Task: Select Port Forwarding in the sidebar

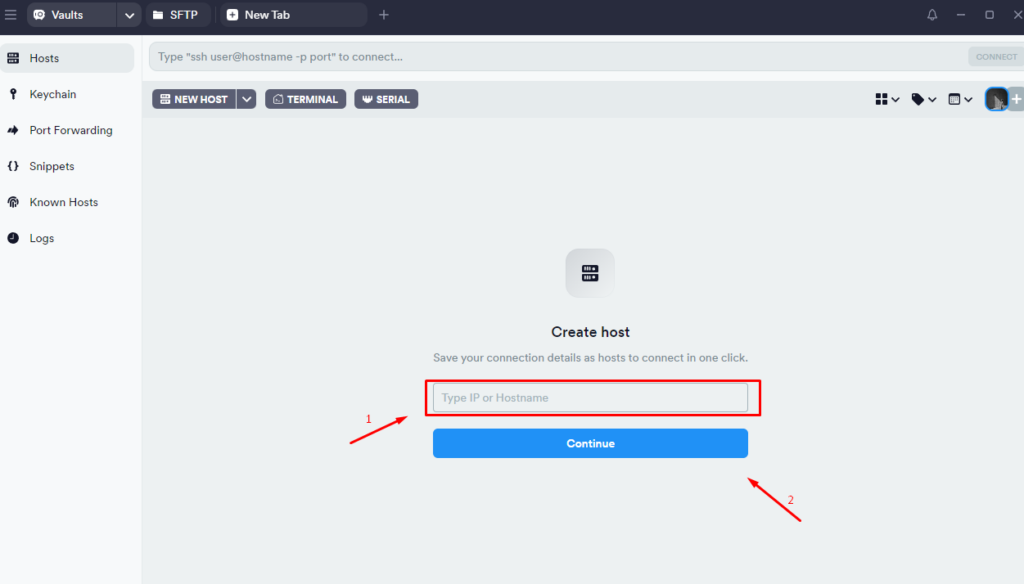Action: point(70,130)
